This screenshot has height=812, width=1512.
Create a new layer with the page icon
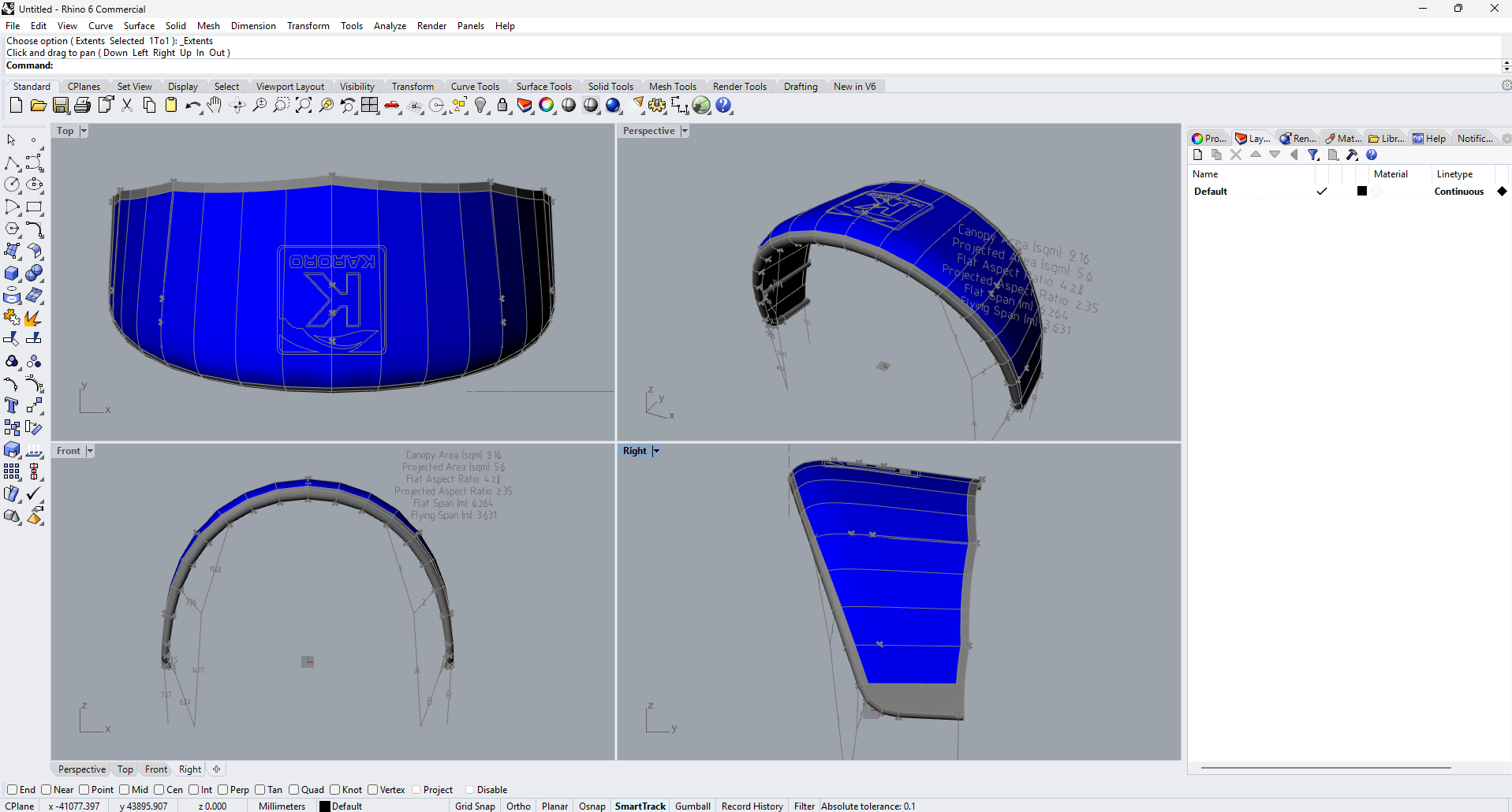(1198, 155)
